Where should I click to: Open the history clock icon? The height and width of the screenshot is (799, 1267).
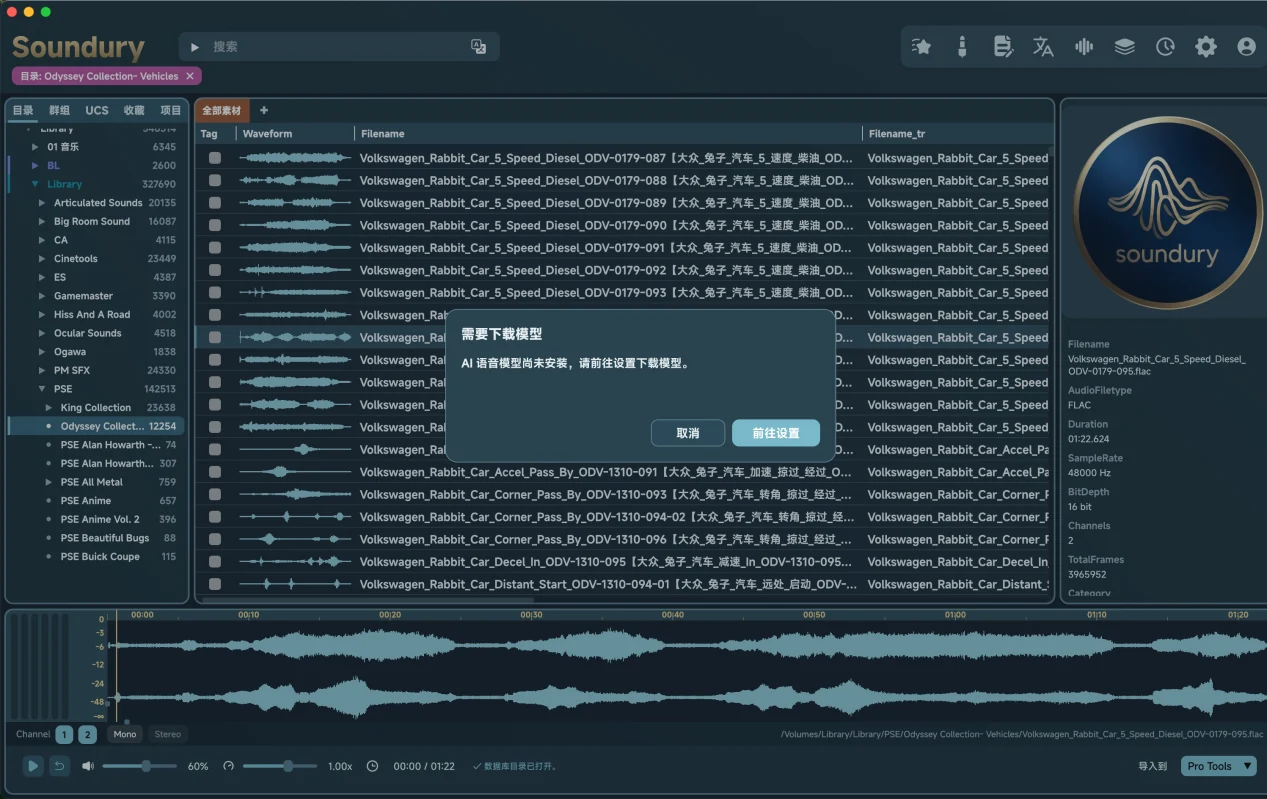click(1165, 47)
